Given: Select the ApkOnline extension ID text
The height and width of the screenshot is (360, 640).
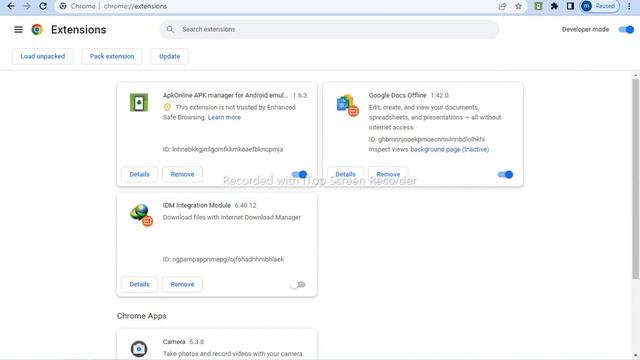Looking at the screenshot, I should pyautogui.click(x=223, y=149).
